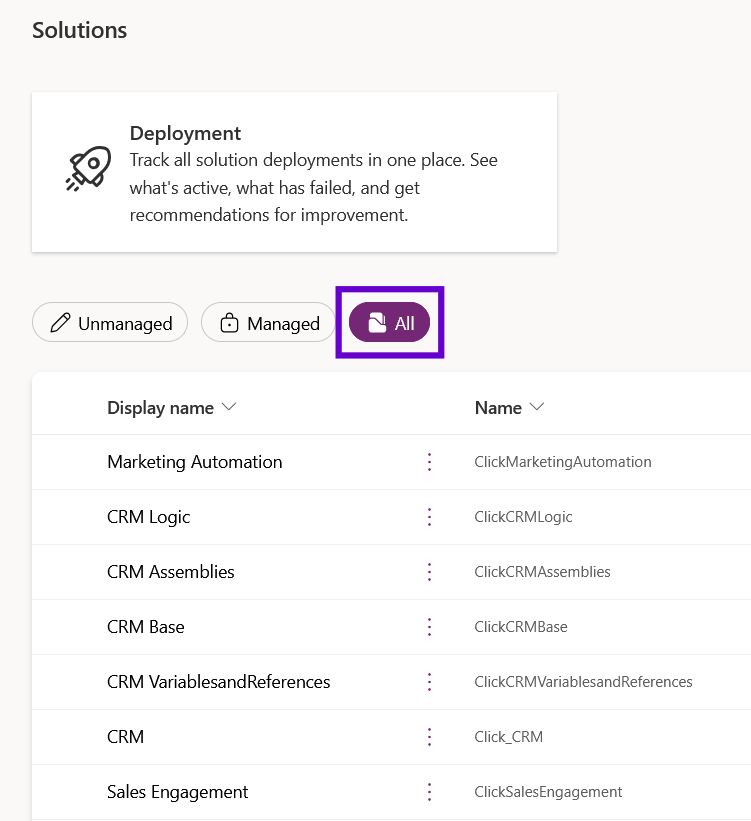Select the ClickMarketingAutomation name cell
Image resolution: width=751 pixels, height=821 pixels.
563,462
